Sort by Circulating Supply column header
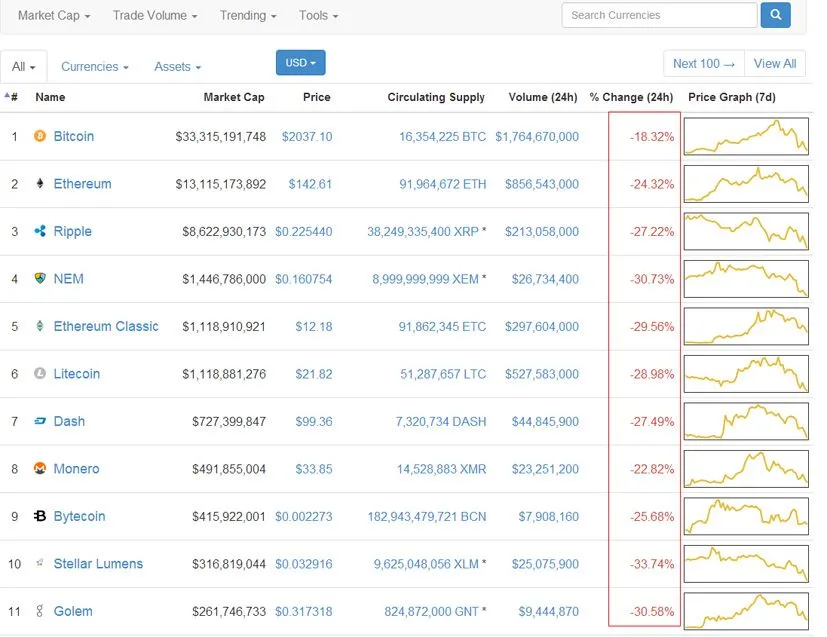Image resolution: width=827 pixels, height=637 pixels. coord(436,97)
